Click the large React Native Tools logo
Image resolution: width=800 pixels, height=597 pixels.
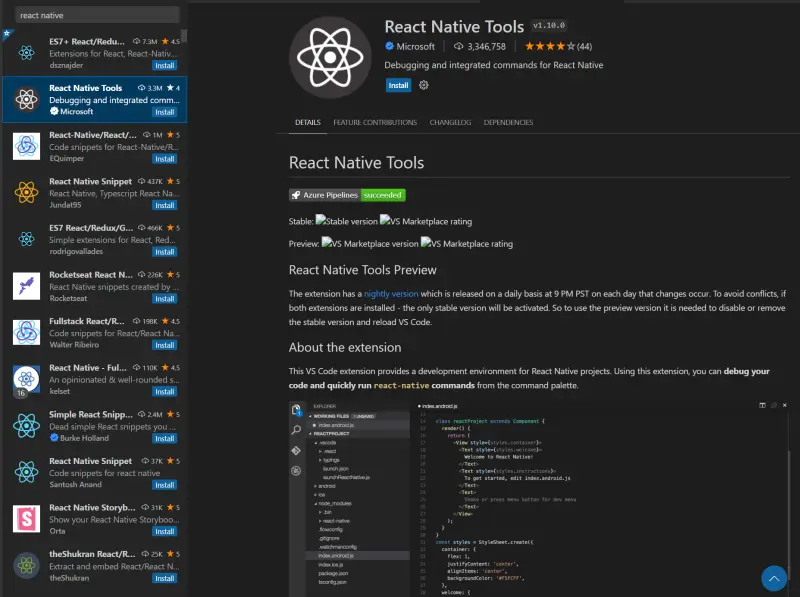point(330,59)
